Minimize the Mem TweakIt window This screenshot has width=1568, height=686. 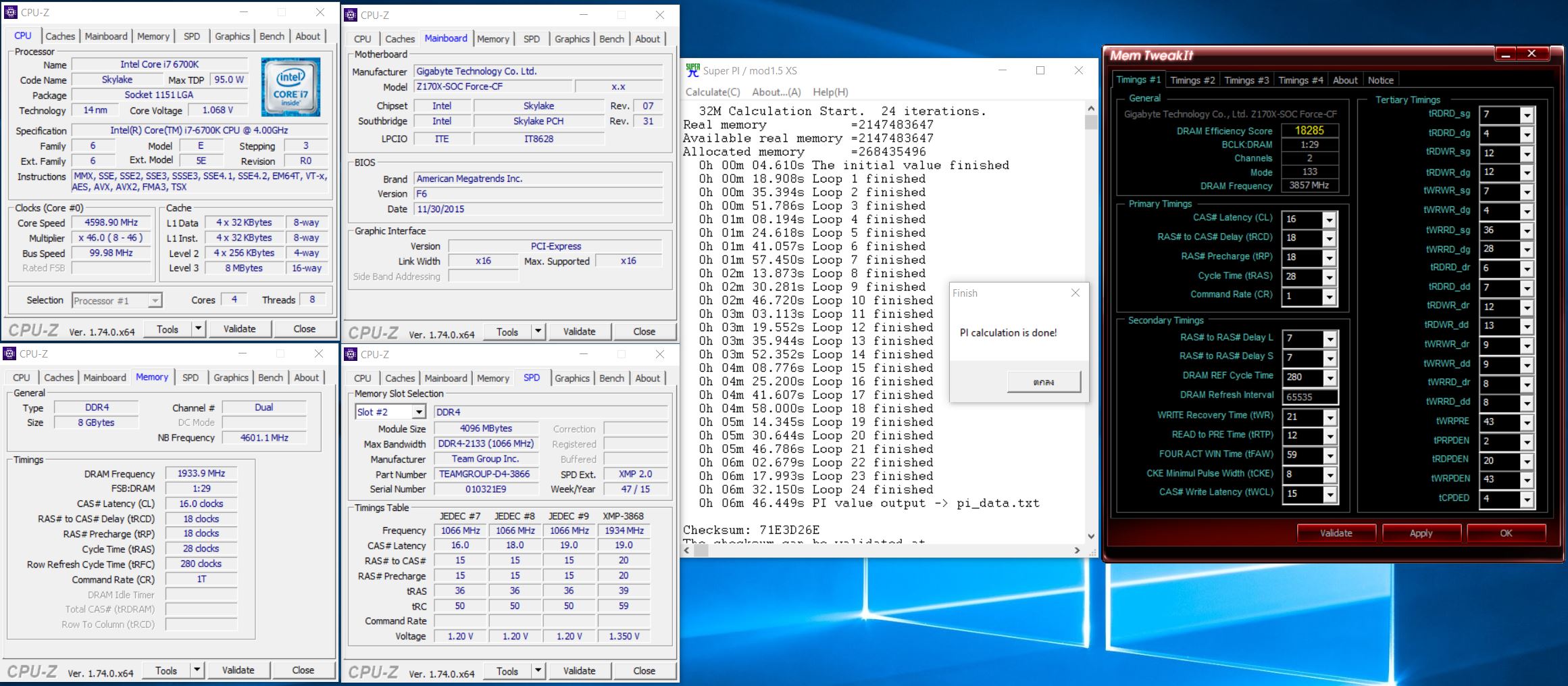(1506, 53)
